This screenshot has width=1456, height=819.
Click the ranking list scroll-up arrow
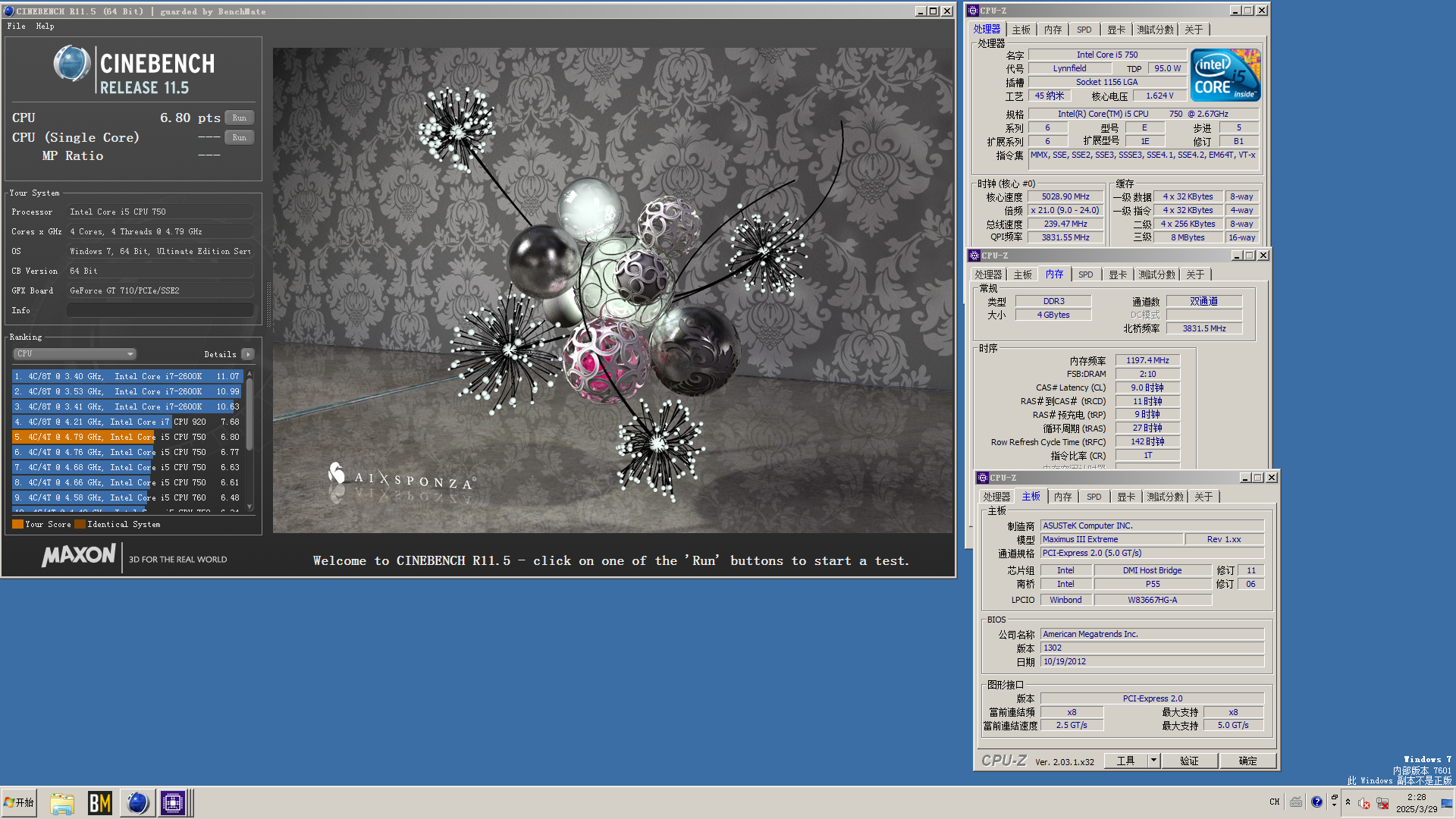[x=249, y=375]
